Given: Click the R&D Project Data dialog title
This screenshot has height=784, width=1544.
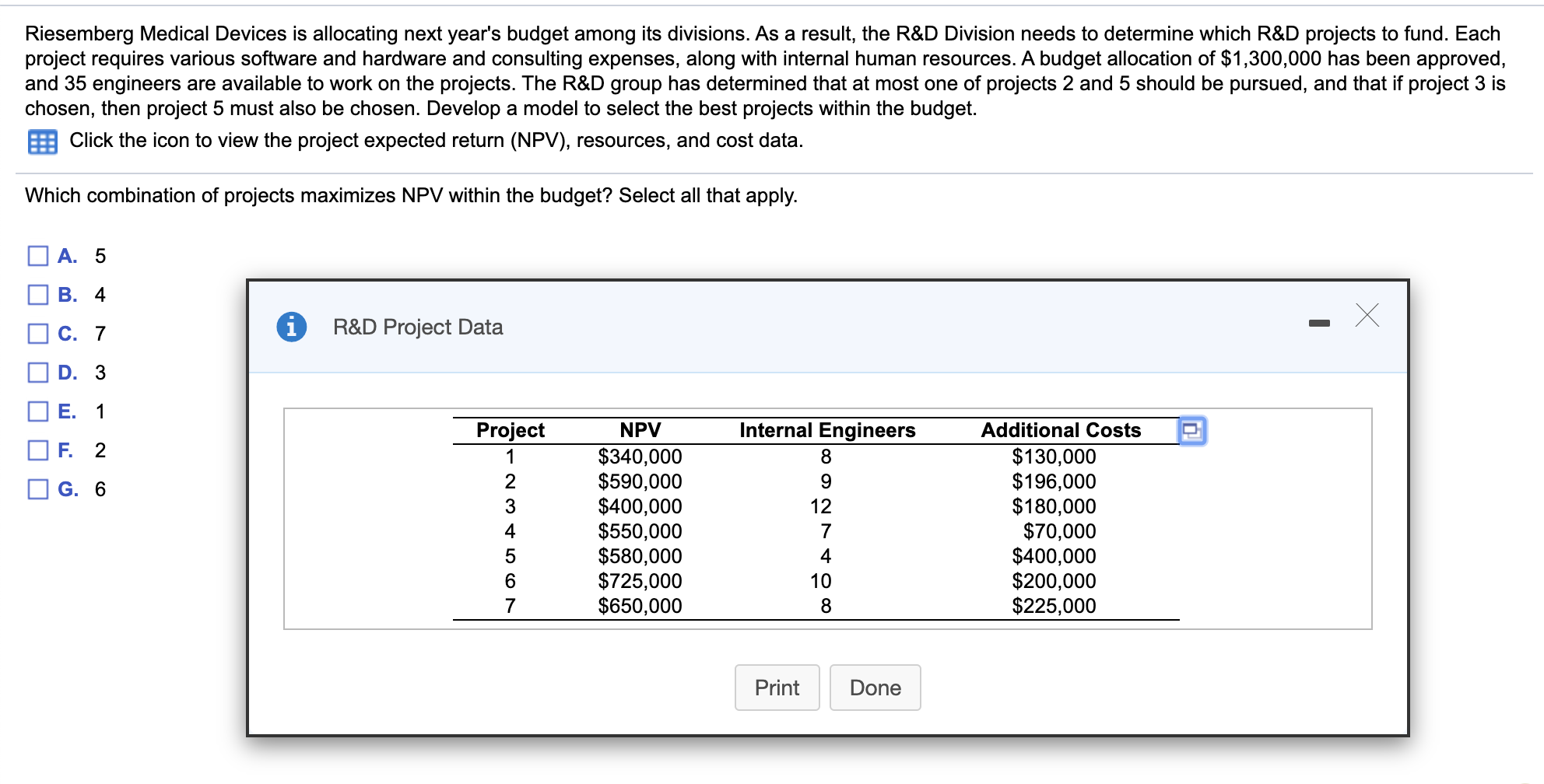Looking at the screenshot, I should pyautogui.click(x=418, y=327).
